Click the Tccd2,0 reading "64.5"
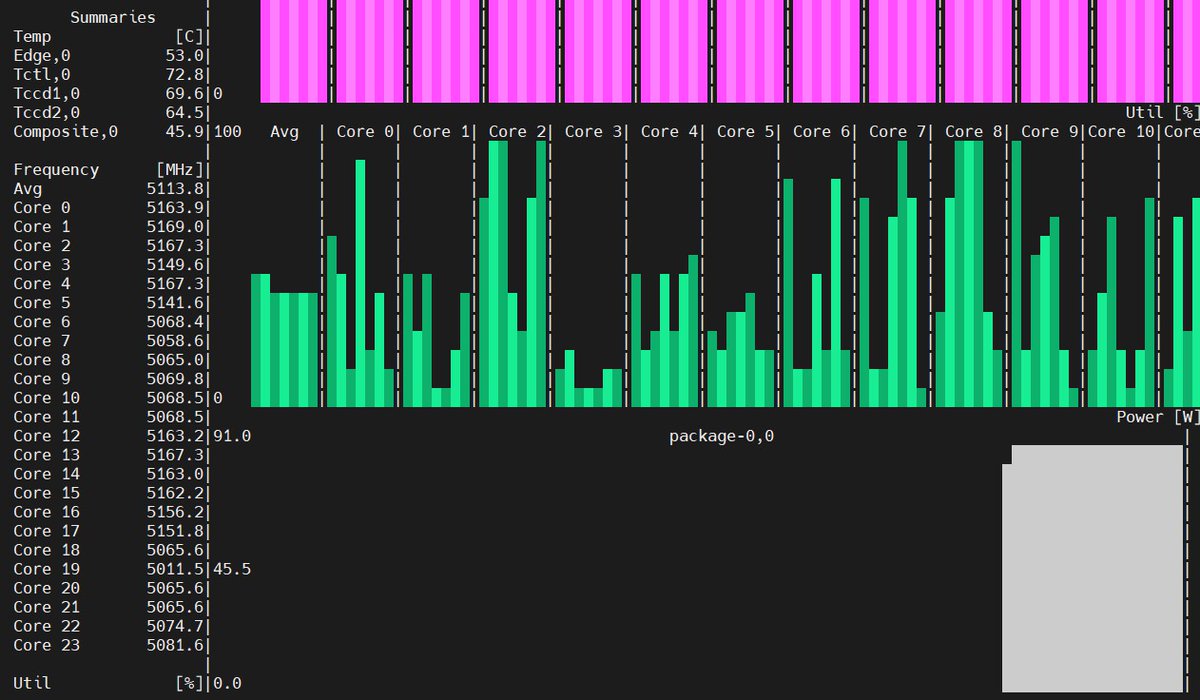Screen dimensions: 1200x700 click(x=185, y=112)
